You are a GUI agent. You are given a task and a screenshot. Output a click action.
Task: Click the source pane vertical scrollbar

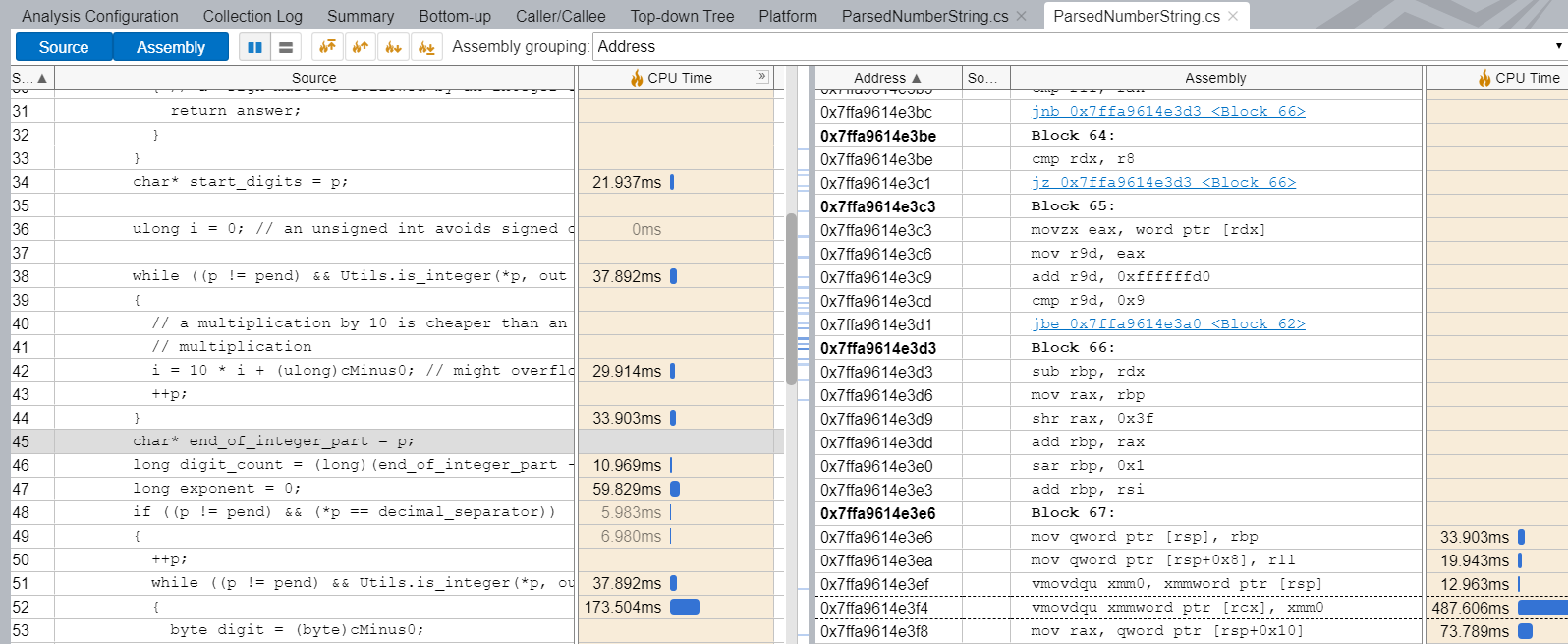click(791, 300)
